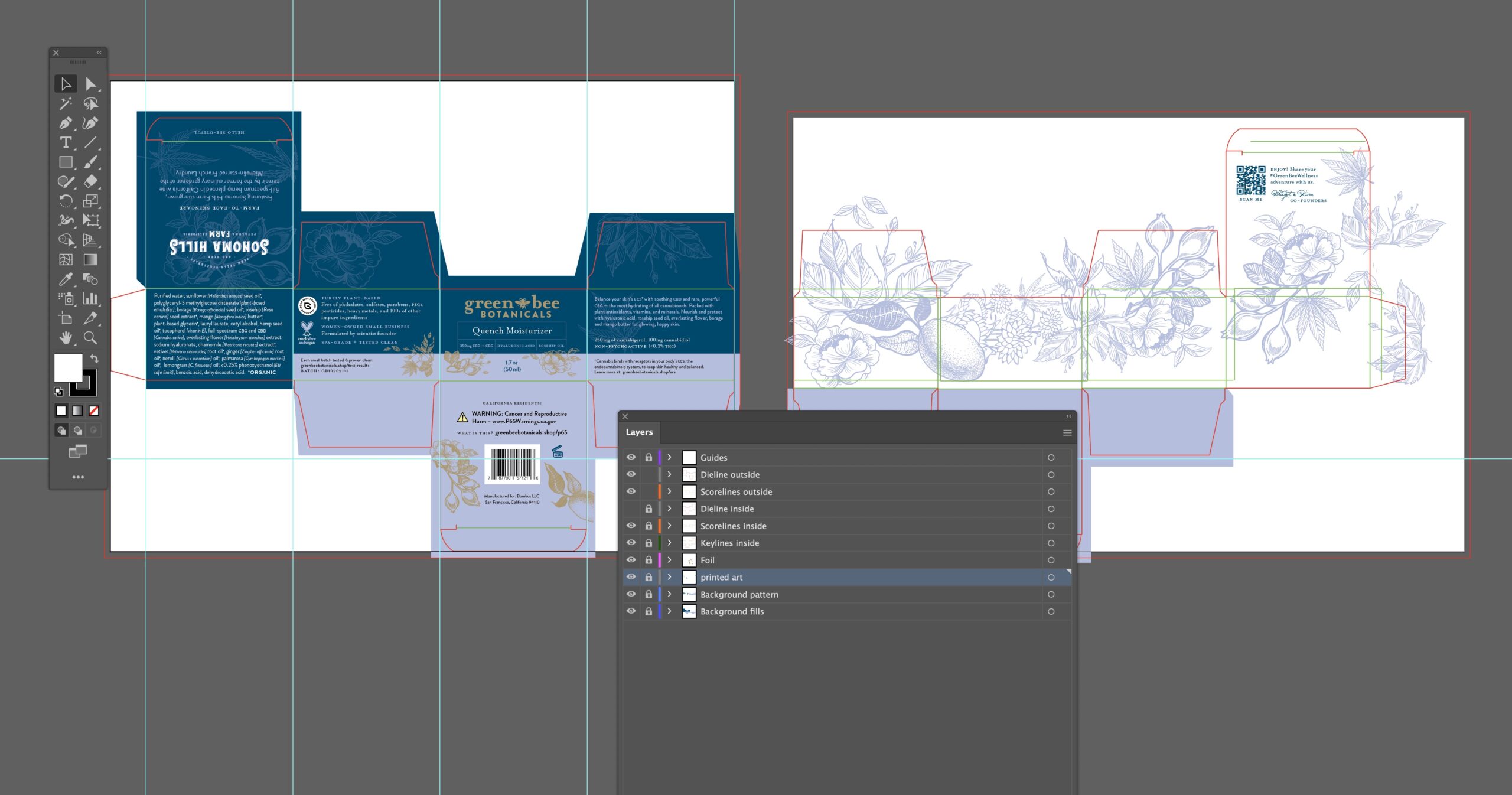
Task: Click target circle of Foil layer
Action: click(x=1051, y=560)
